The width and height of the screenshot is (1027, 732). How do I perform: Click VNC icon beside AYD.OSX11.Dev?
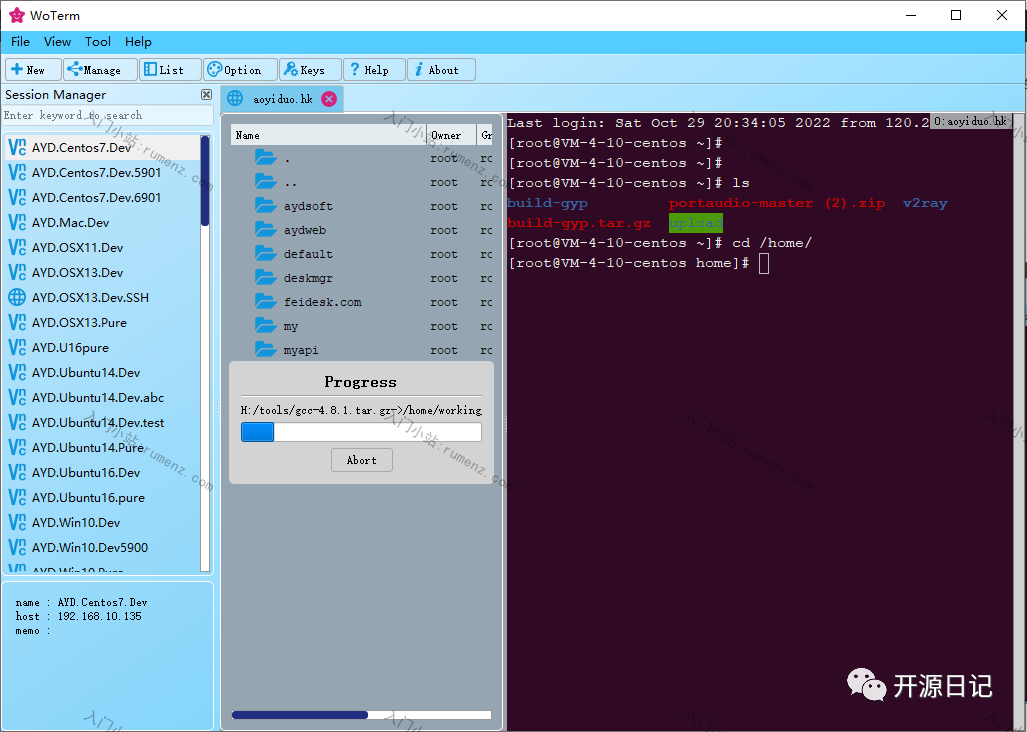pyautogui.click(x=17, y=247)
